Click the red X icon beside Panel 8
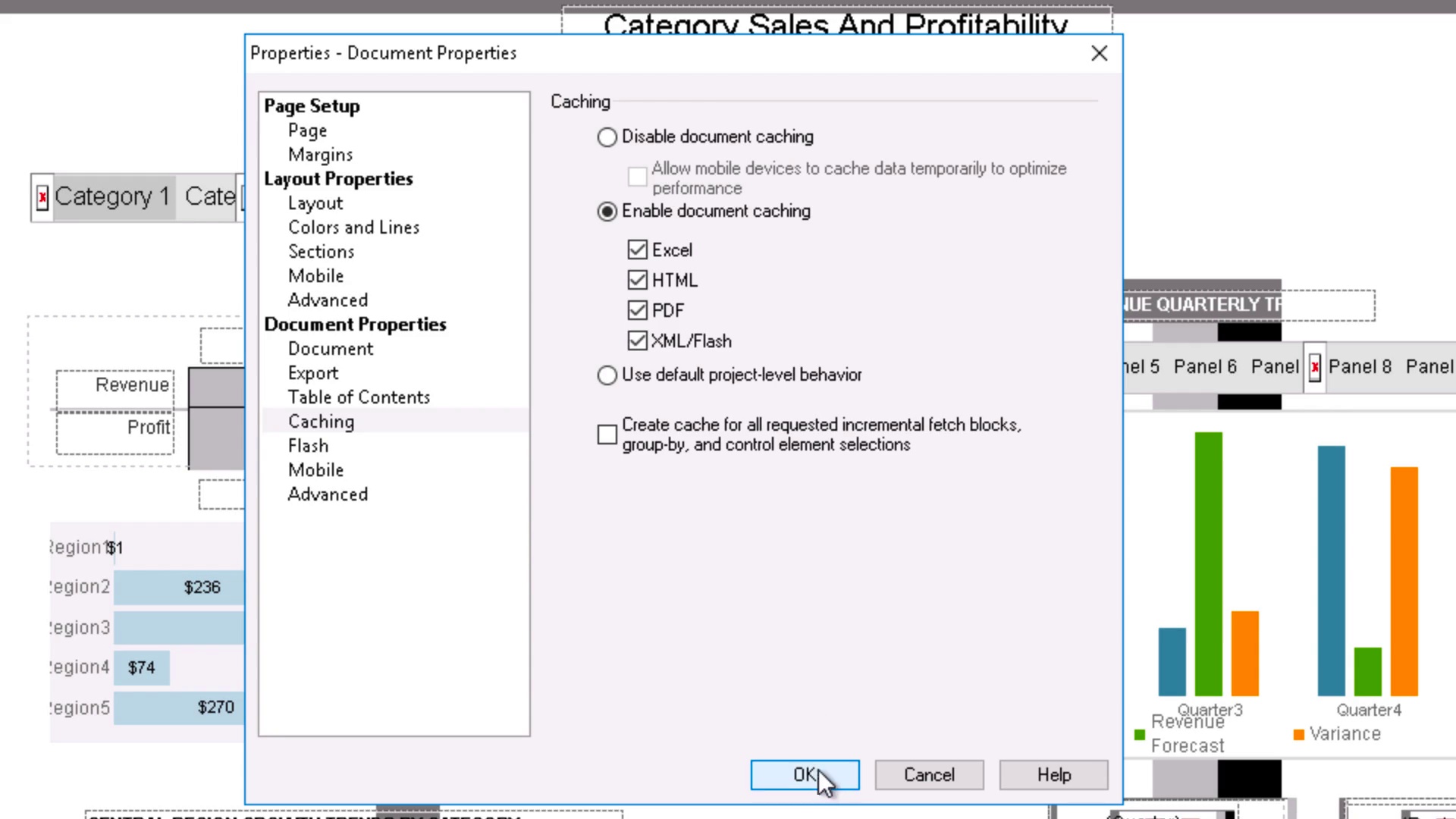The image size is (1456, 819). pyautogui.click(x=1314, y=368)
